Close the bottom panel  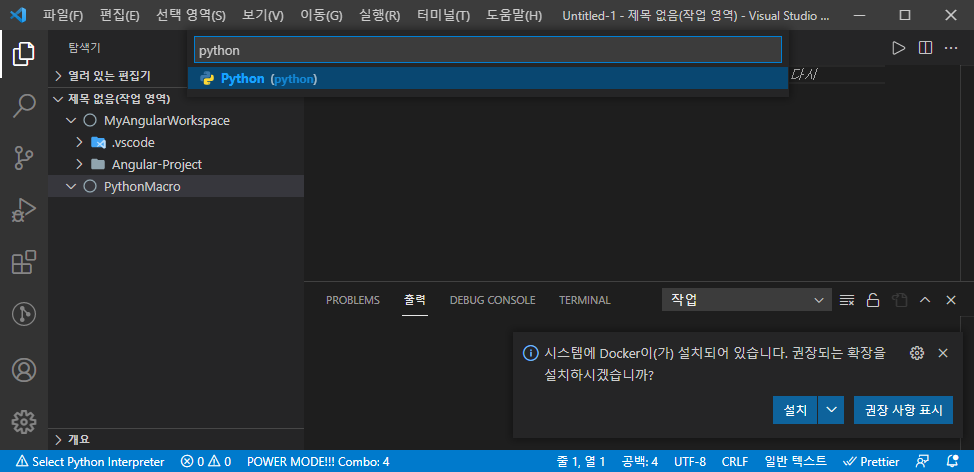pos(950,301)
